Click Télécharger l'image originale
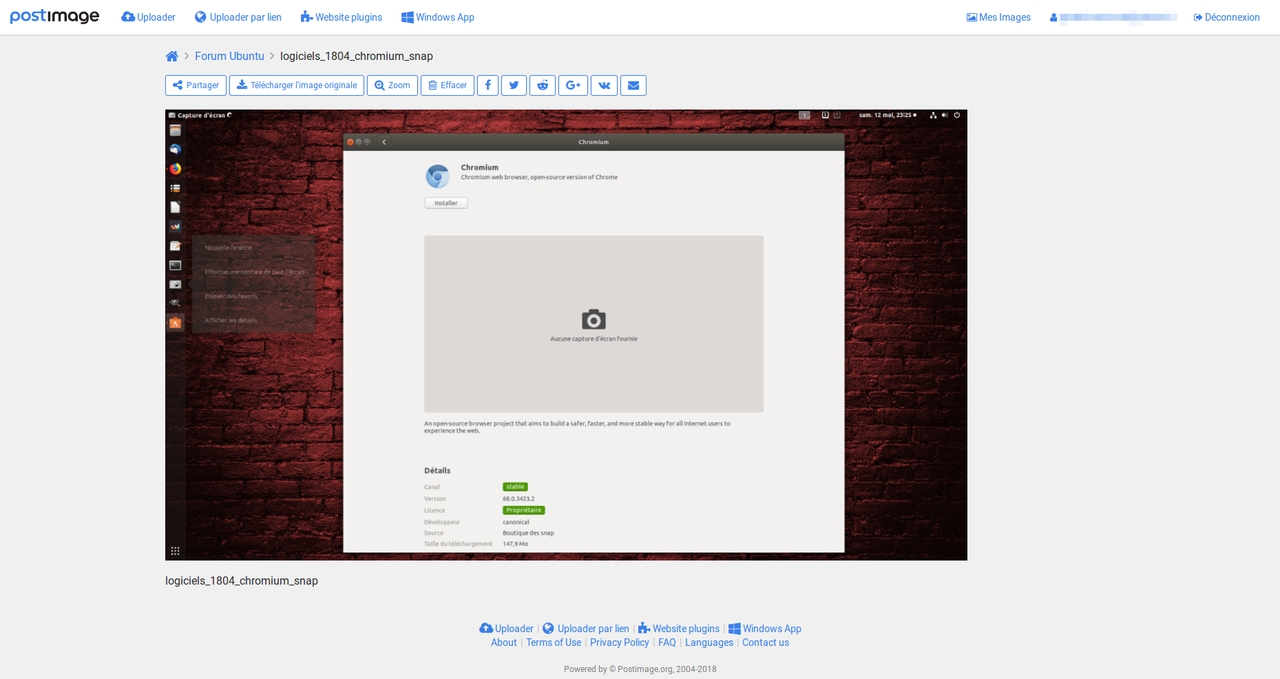Screen dimensions: 1280x679 coord(296,85)
